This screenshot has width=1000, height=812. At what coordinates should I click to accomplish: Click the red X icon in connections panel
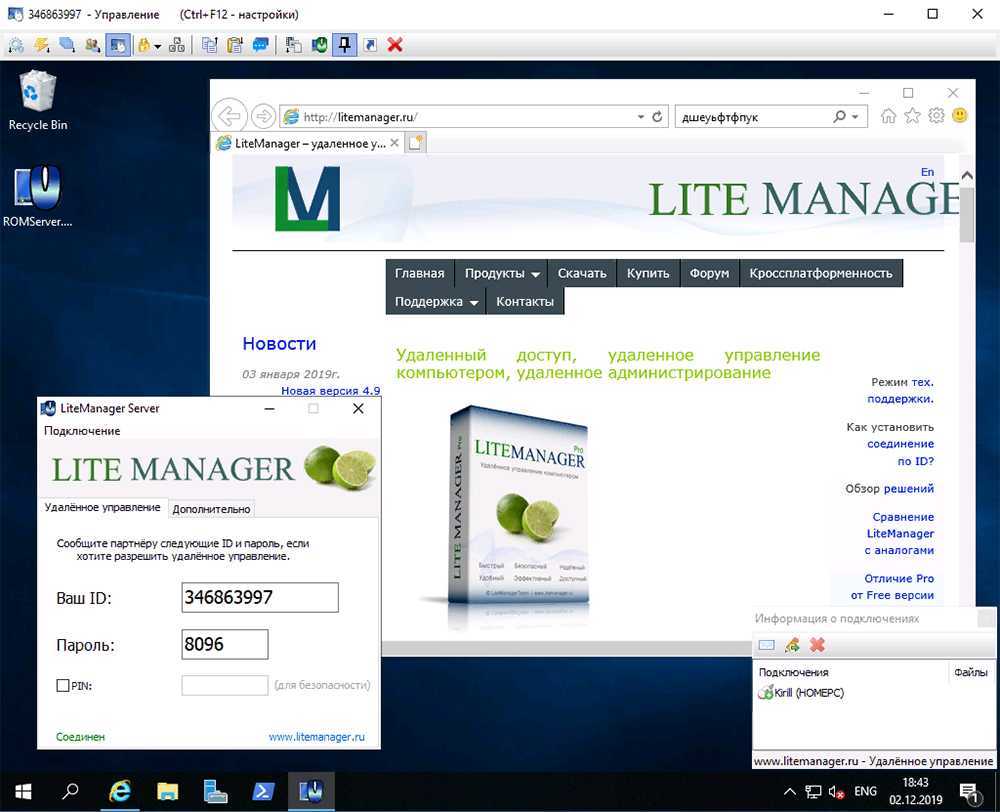[x=817, y=645]
